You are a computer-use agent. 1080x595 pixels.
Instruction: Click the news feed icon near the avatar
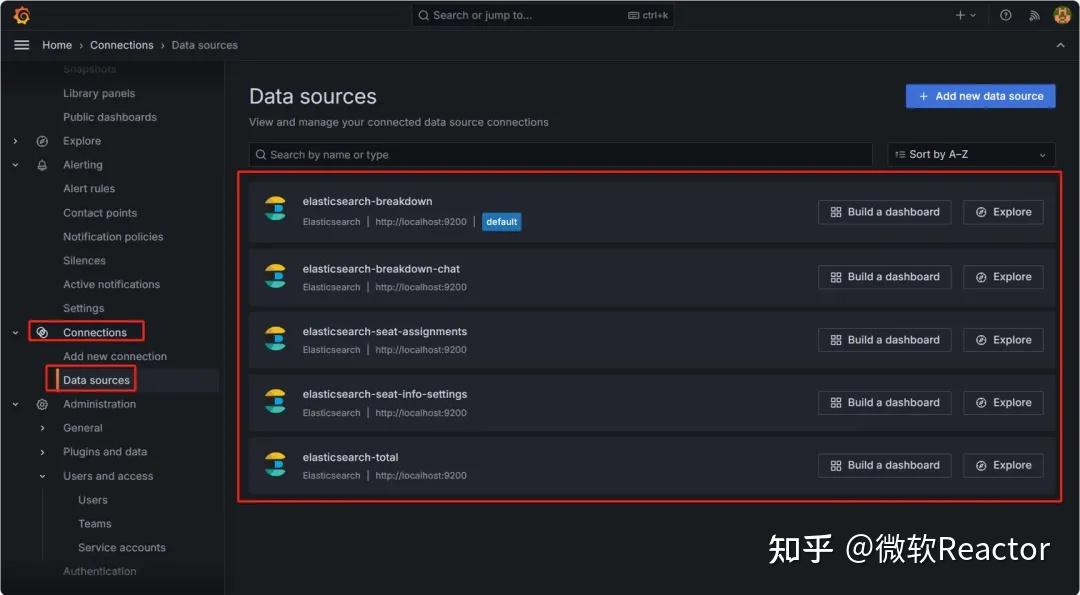pyautogui.click(x=1033, y=14)
